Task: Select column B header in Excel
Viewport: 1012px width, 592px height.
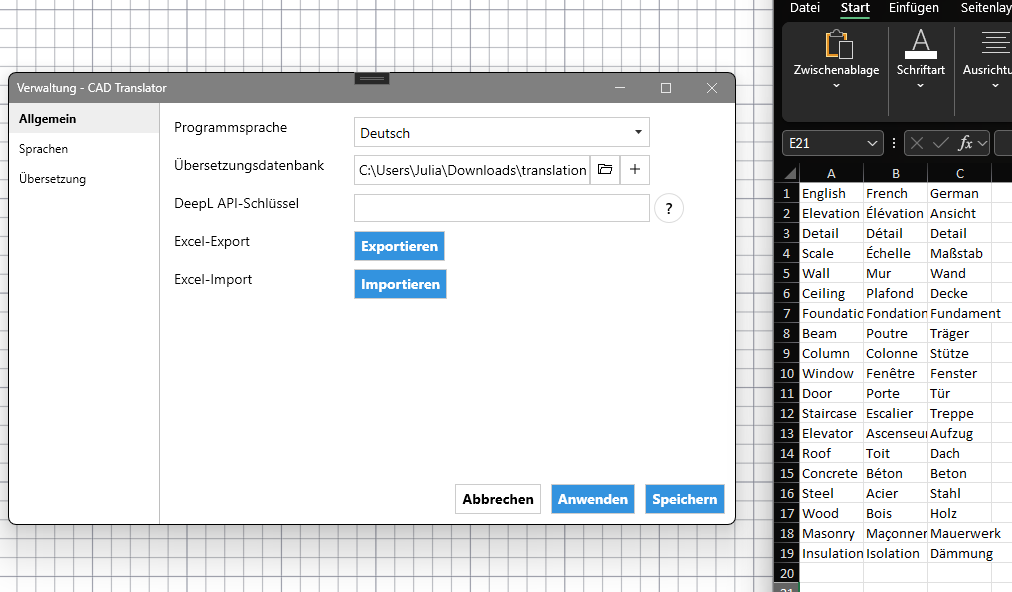Action: coord(895,173)
